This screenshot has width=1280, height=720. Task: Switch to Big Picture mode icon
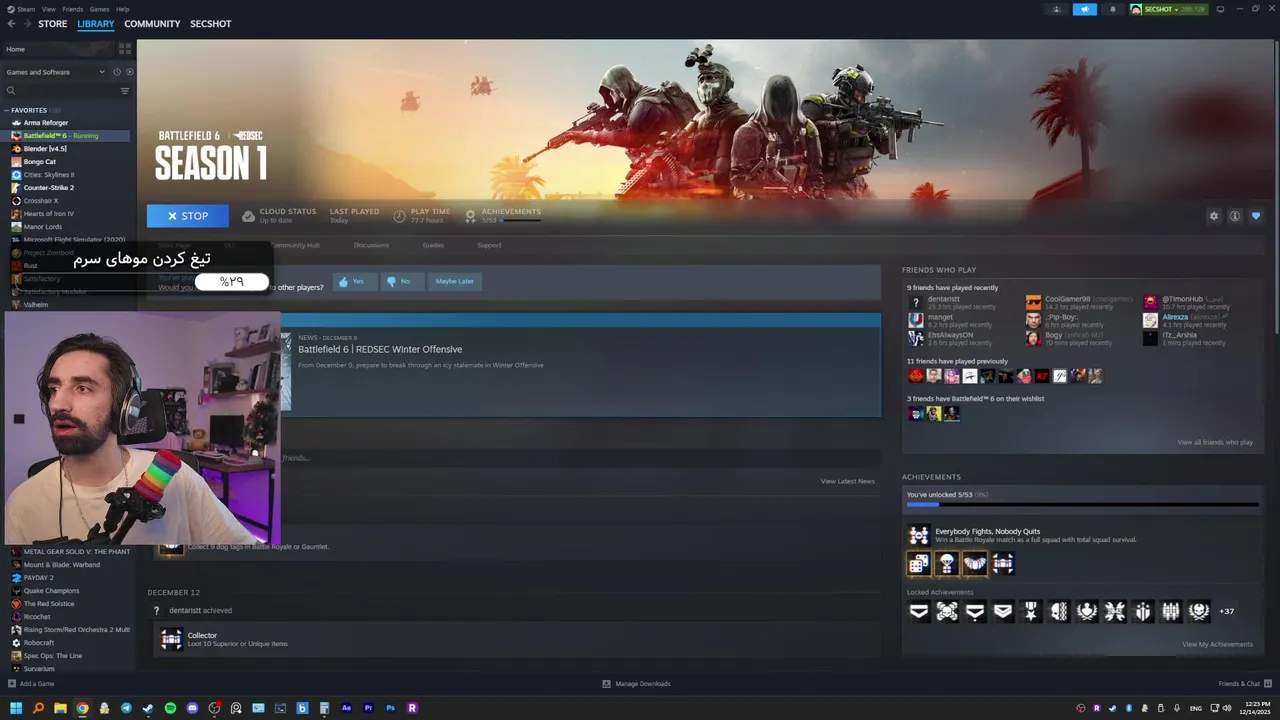pos(1221,9)
